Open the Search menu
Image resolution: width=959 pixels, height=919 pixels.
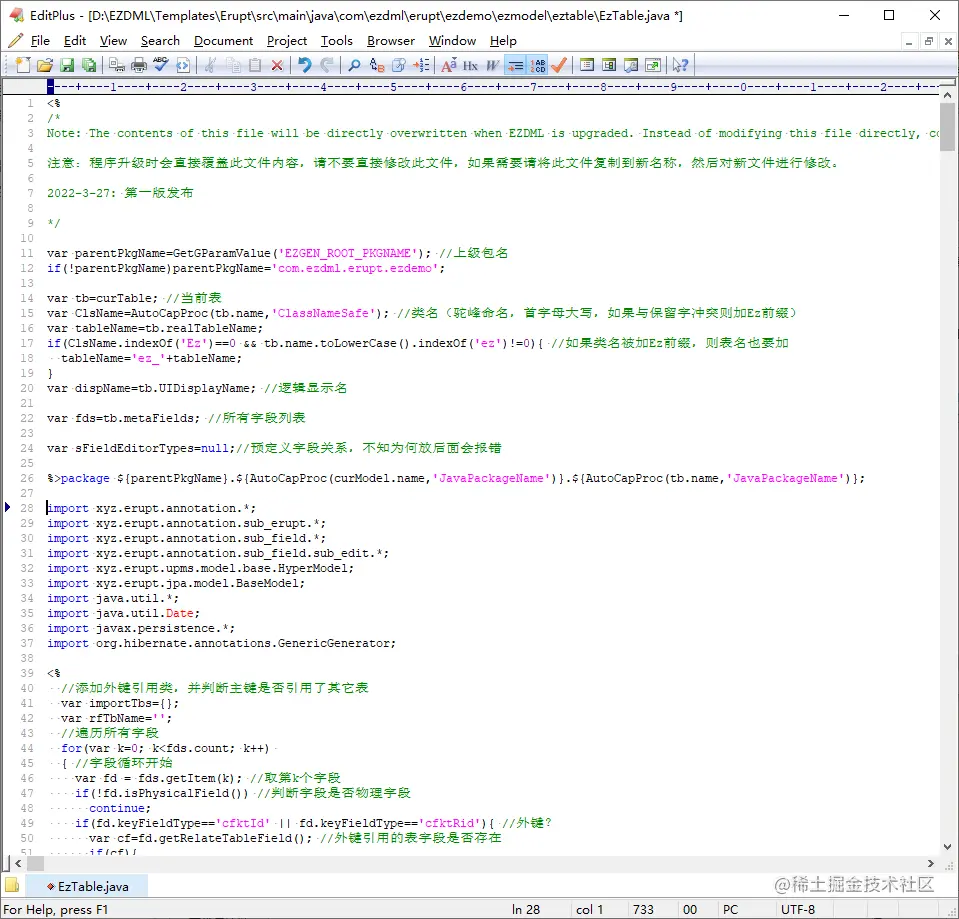[160, 41]
